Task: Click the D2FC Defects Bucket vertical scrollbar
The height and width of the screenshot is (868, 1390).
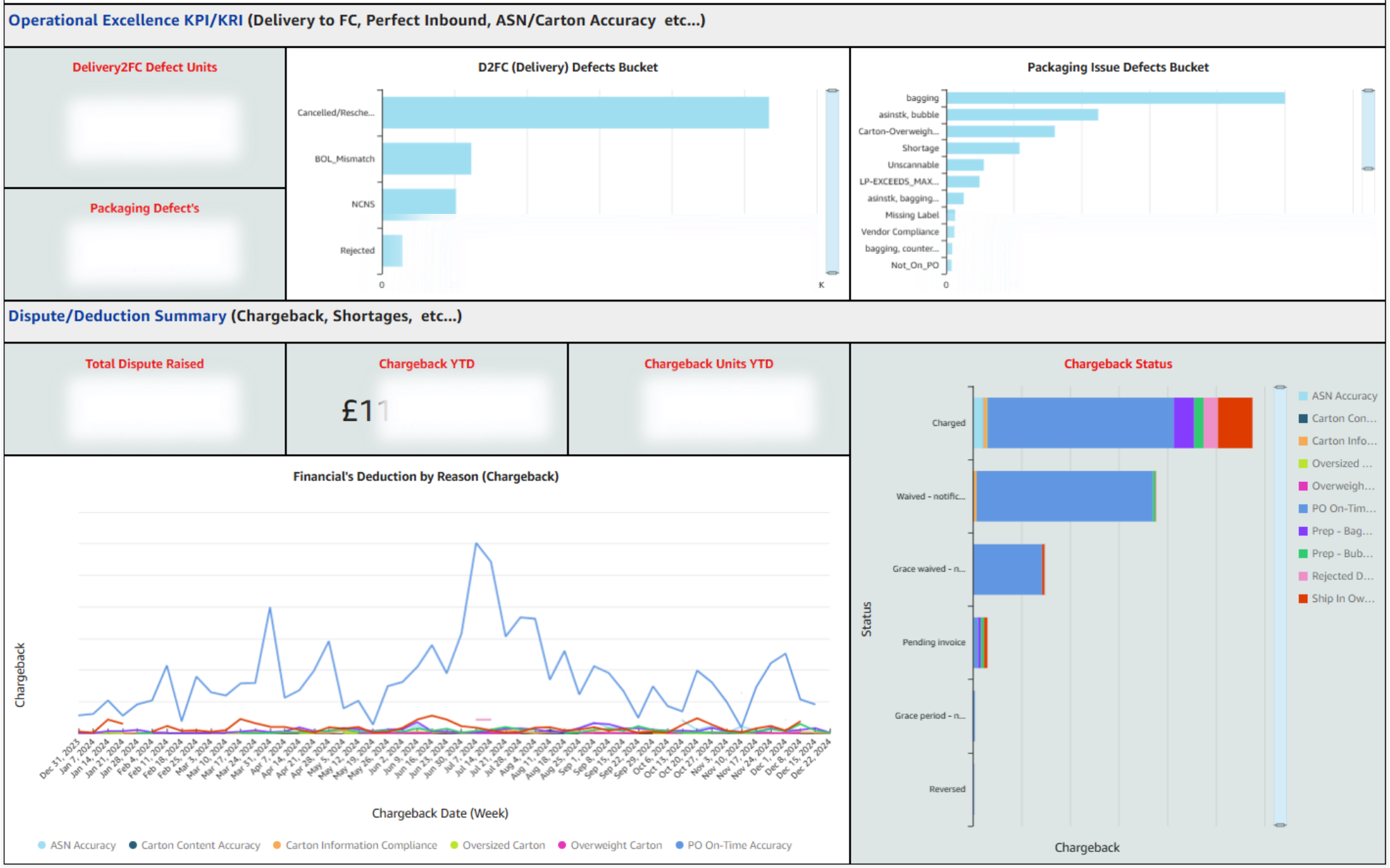Action: pos(832,181)
